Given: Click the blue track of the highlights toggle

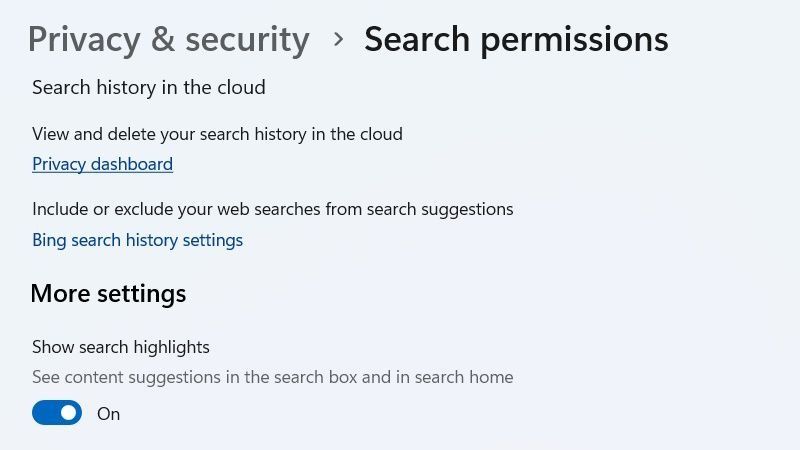Looking at the screenshot, I should click(45, 413).
